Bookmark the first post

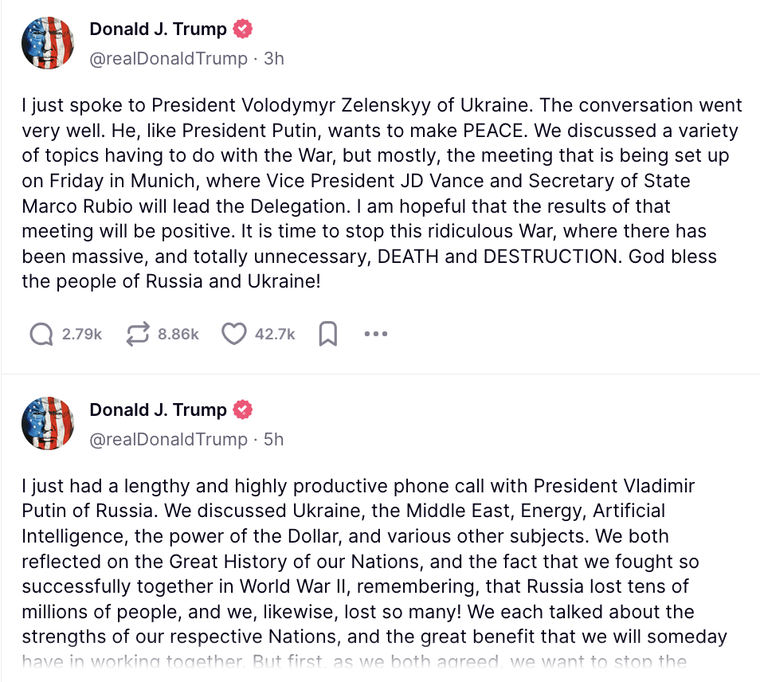(x=327, y=334)
